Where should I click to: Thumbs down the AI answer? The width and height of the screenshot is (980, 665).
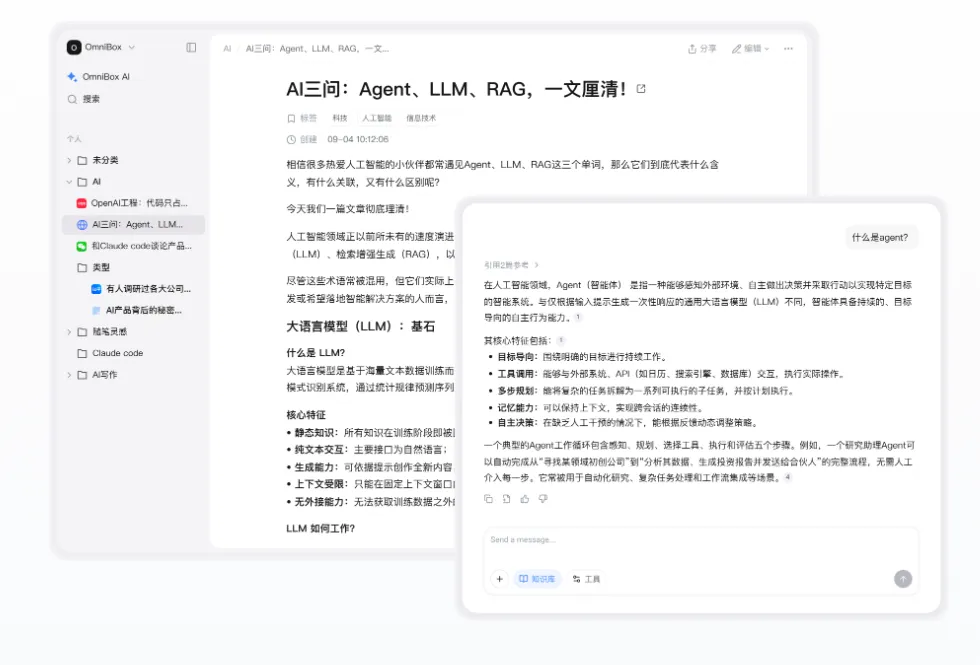pos(542,498)
